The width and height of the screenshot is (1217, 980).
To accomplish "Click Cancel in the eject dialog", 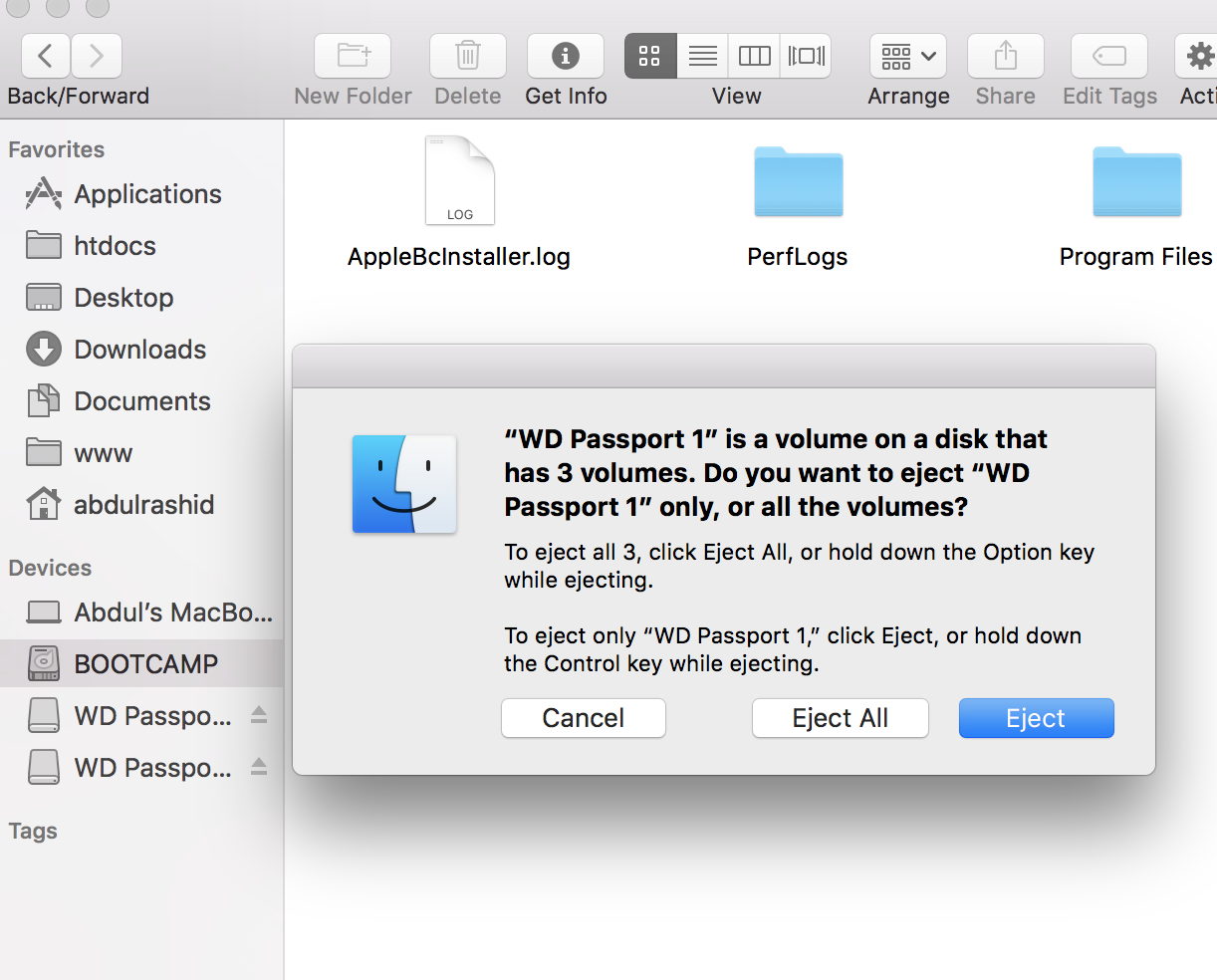I will 584,718.
